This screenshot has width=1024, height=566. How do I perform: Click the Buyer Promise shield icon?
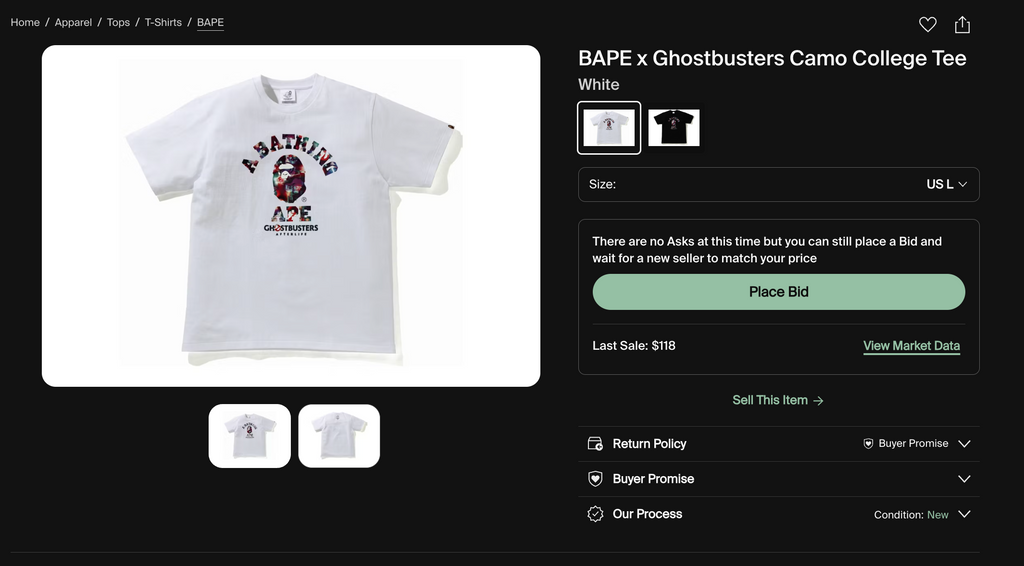595,479
